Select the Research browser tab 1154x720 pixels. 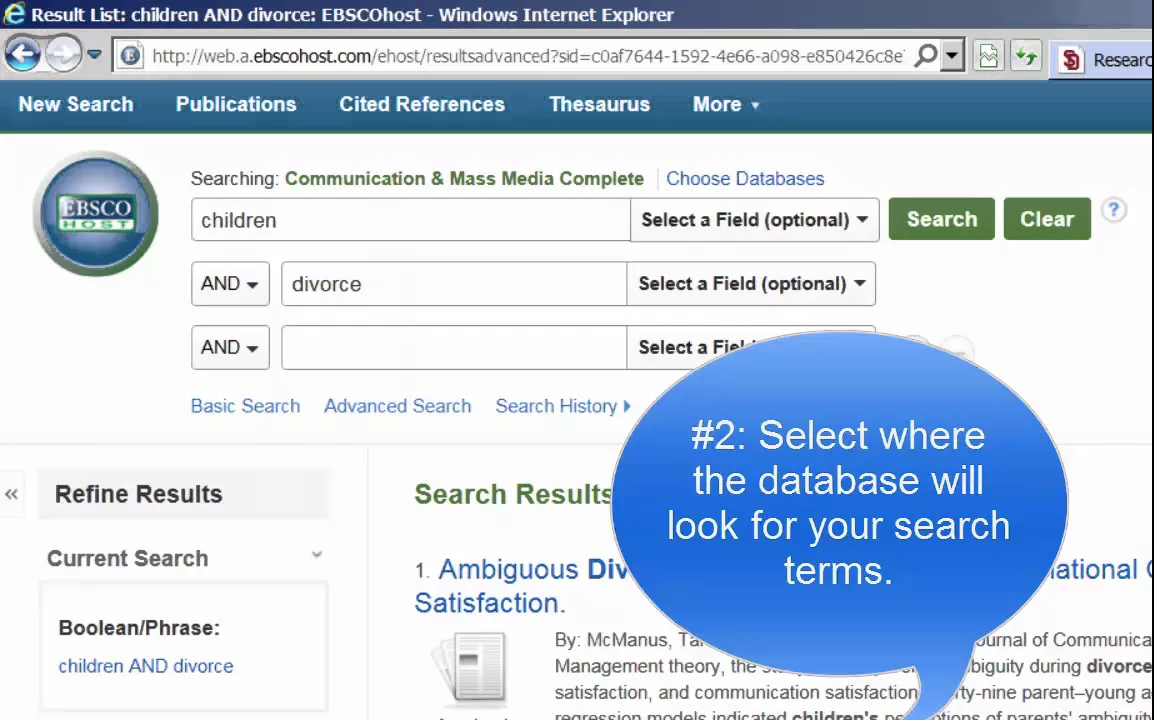[1104, 59]
